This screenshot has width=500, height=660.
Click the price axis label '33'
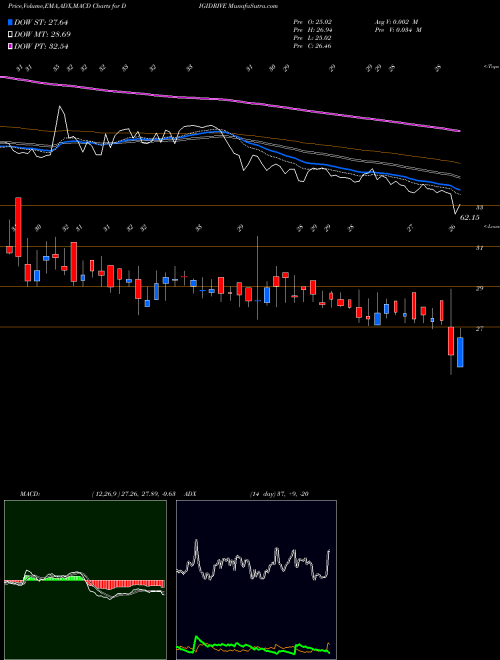click(x=479, y=208)
